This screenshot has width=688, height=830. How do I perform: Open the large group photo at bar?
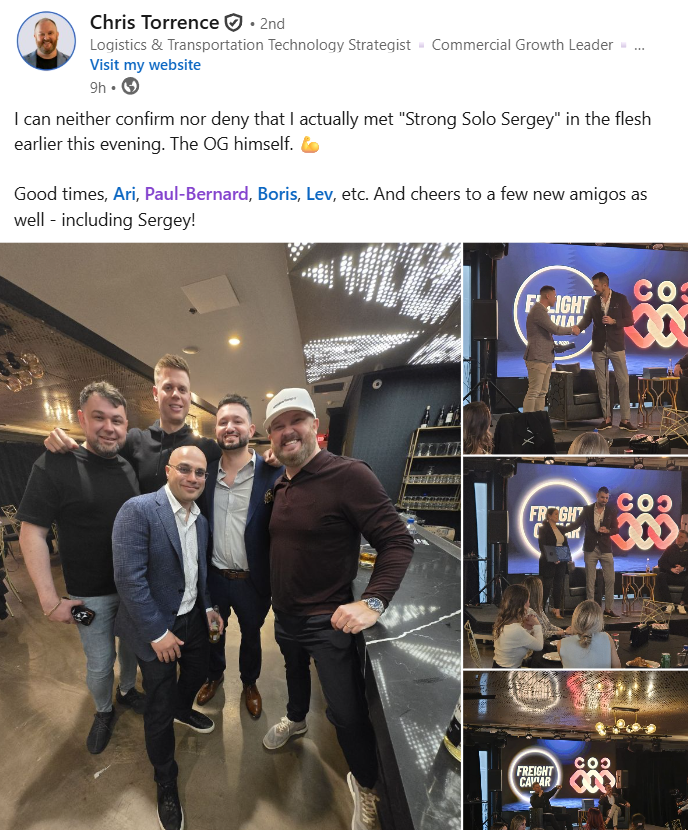[230, 536]
